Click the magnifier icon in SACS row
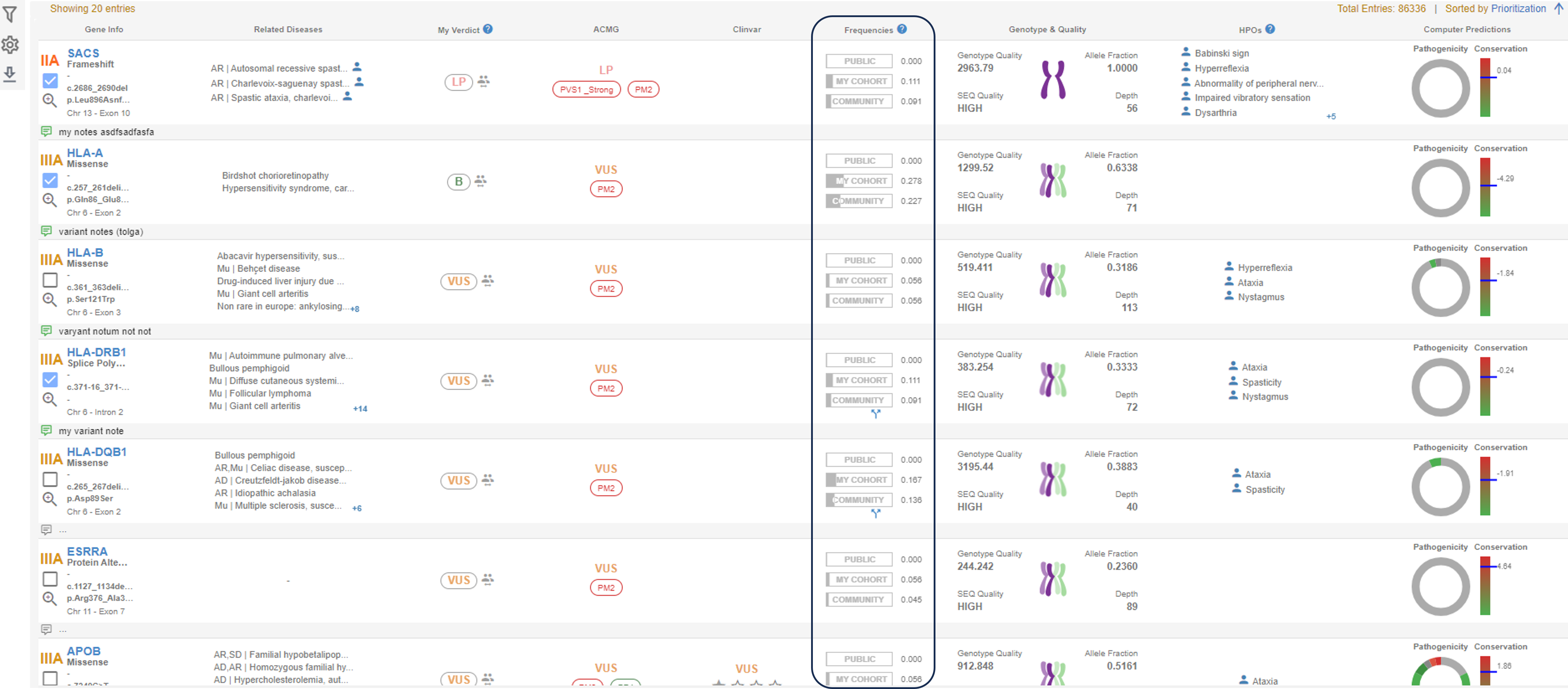 pos(49,101)
